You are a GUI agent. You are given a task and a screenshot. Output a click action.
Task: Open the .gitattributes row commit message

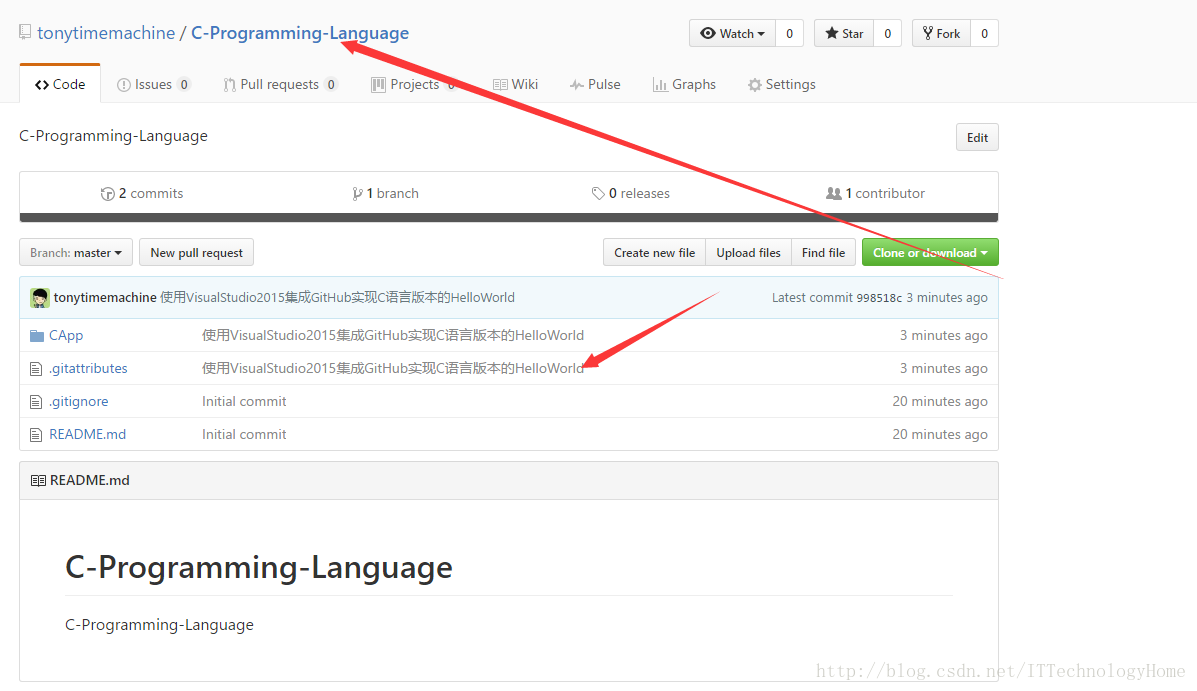[x=392, y=368]
